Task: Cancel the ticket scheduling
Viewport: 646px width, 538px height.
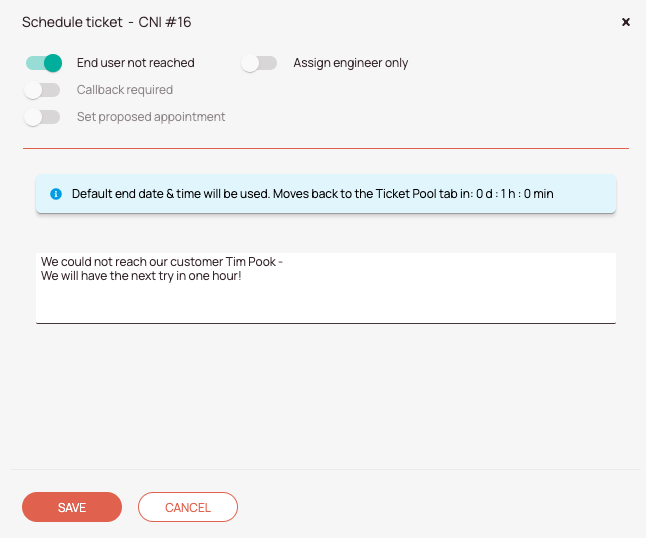Action: coord(188,507)
